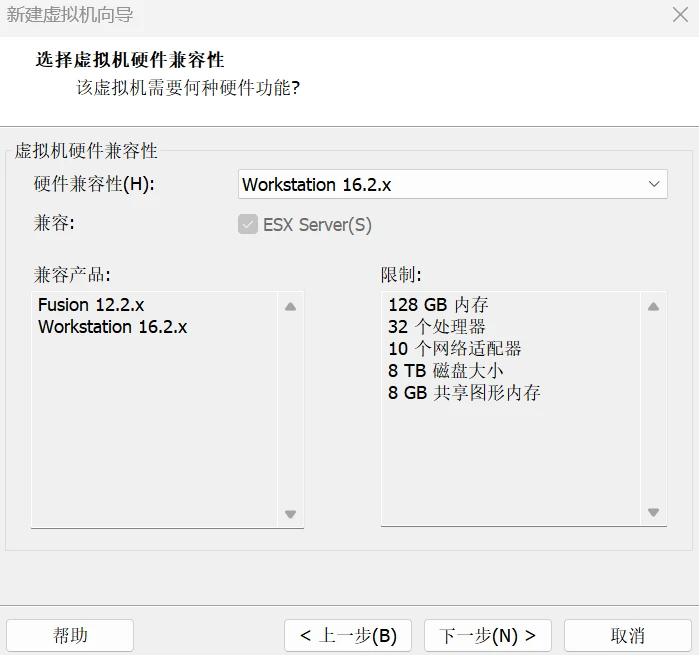Select the 8 TB 磁盘大小 limit entry
Viewport: 699px width, 655px height.
tap(445, 371)
